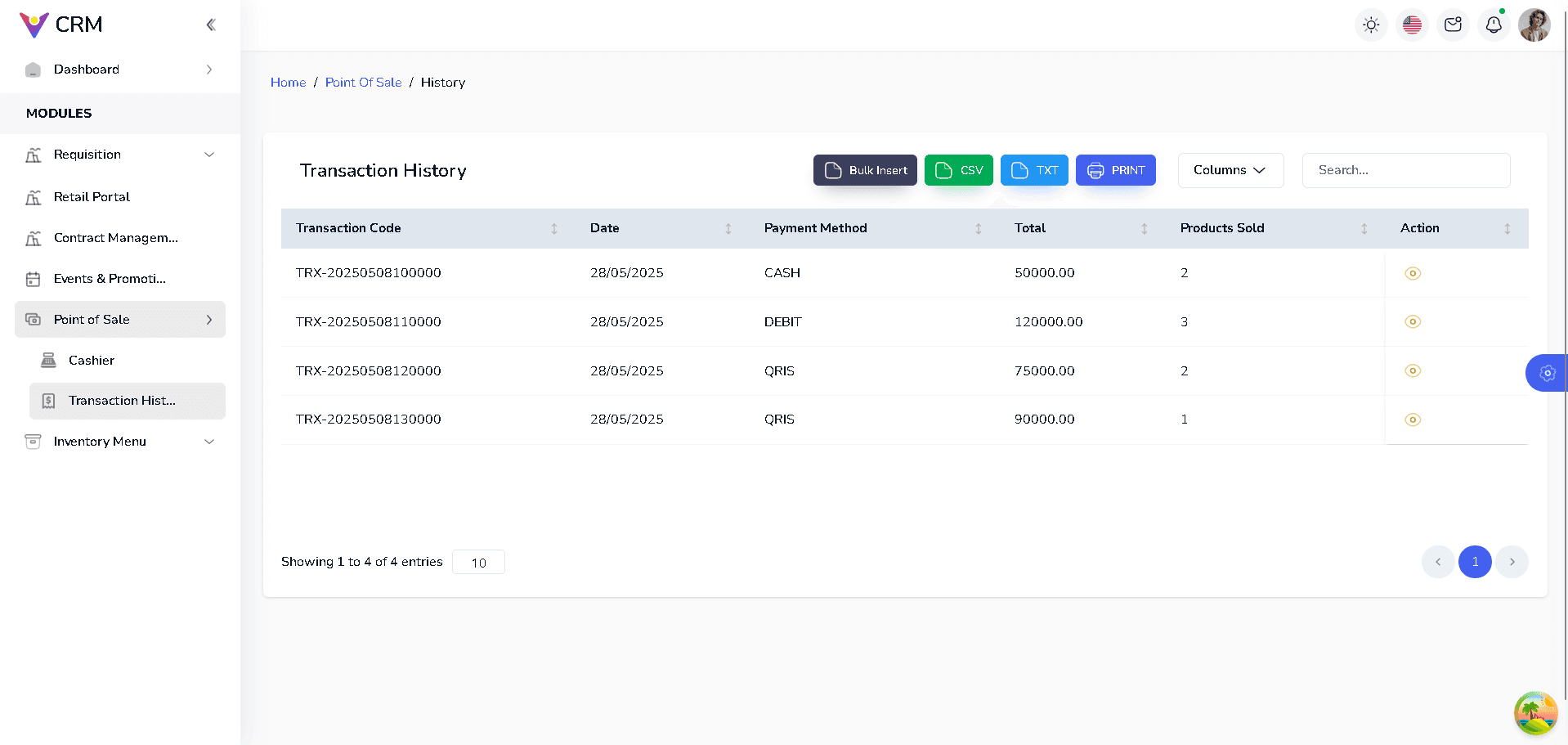Open the floating settings gear button

pos(1547,373)
